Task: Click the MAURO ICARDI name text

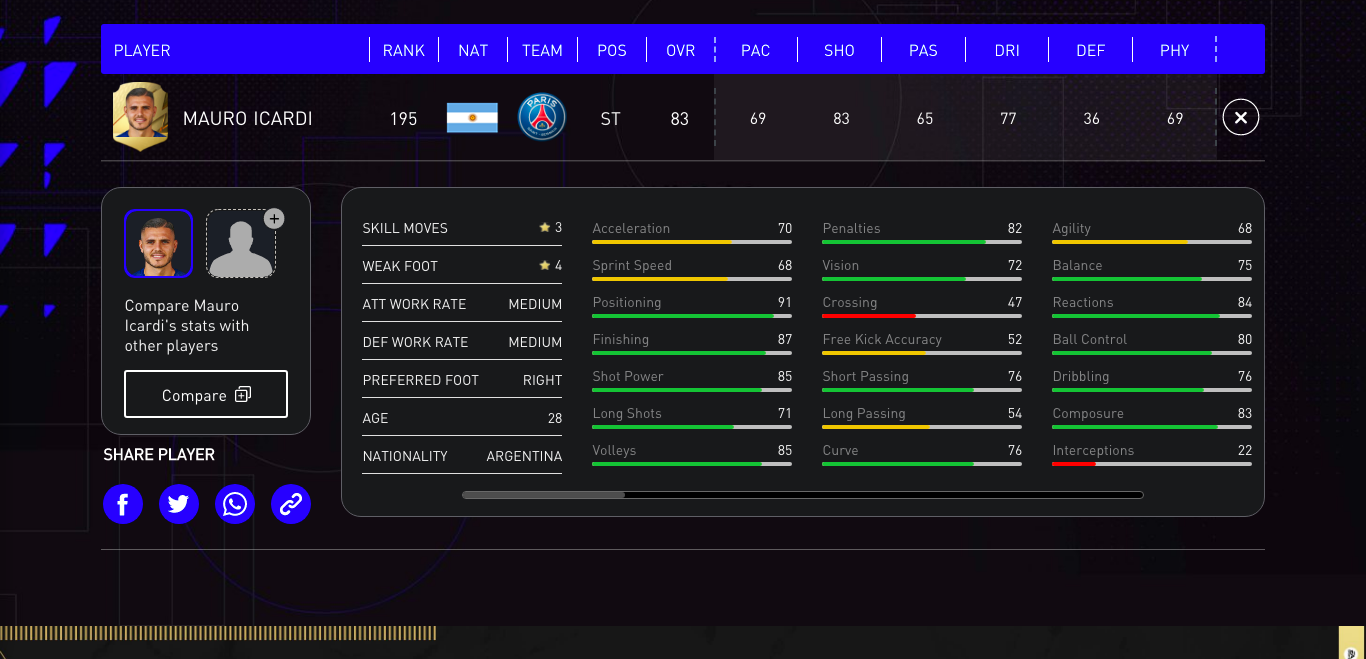Action: tap(248, 118)
